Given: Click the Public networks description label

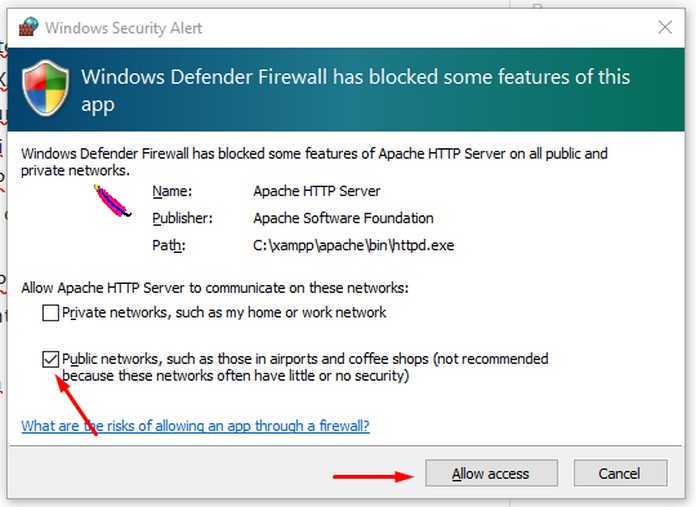Looking at the screenshot, I should pos(305,367).
